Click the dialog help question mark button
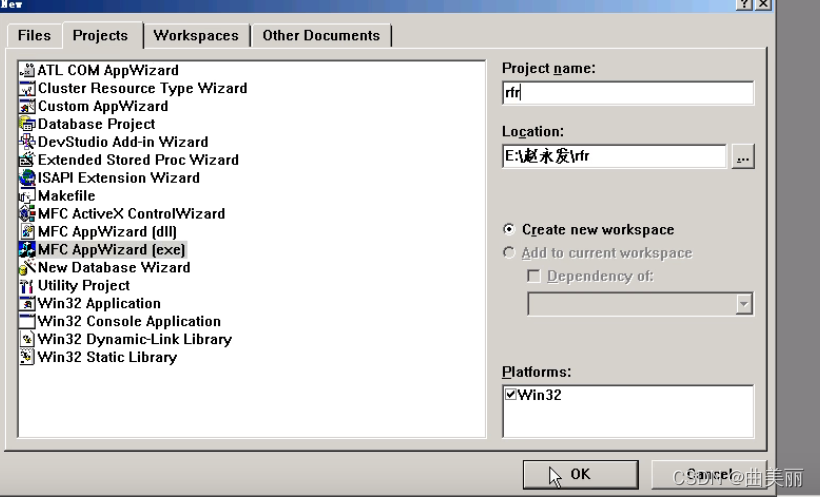 coord(743,4)
